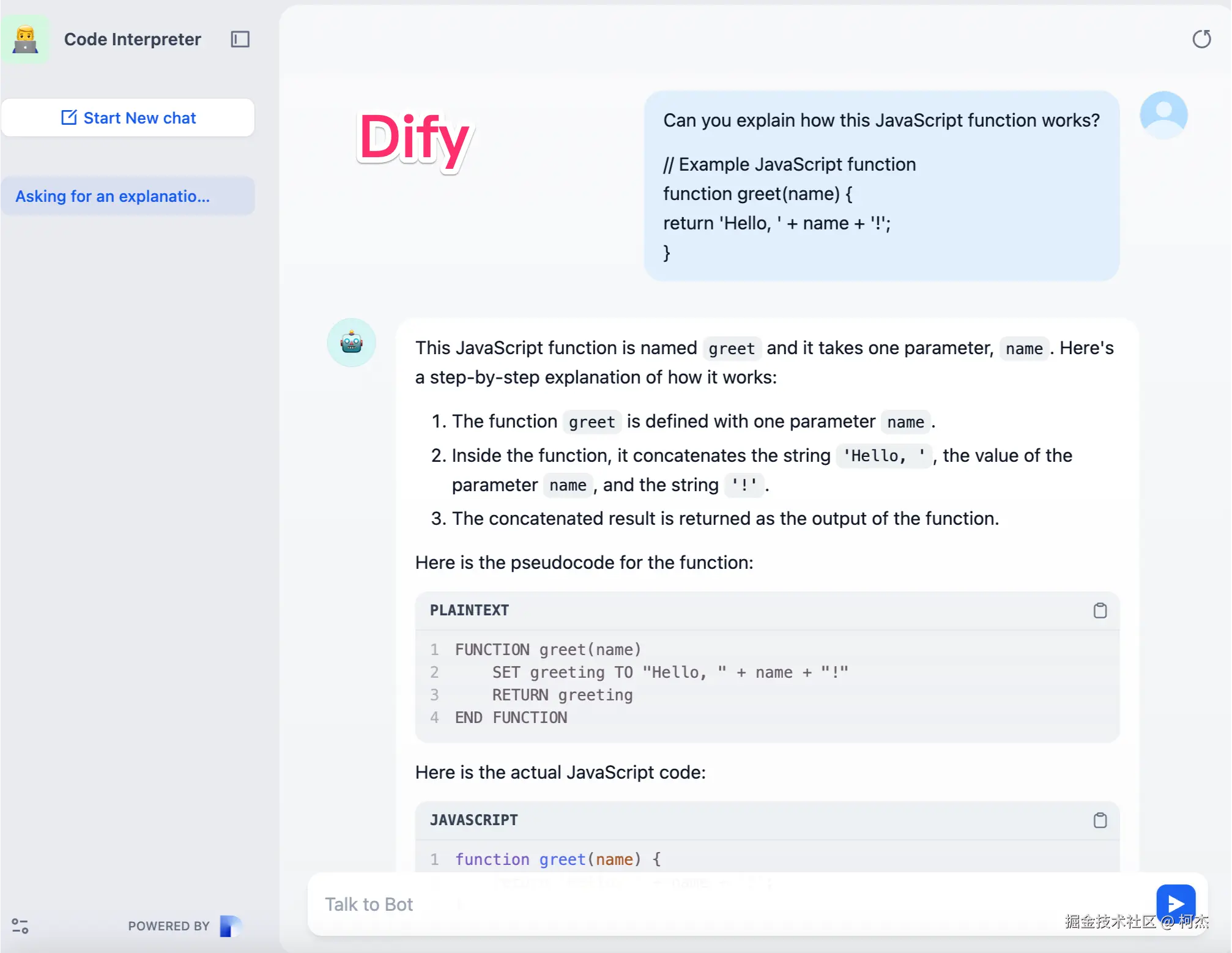
Task: Open the settings sliders icon
Action: (x=20, y=925)
